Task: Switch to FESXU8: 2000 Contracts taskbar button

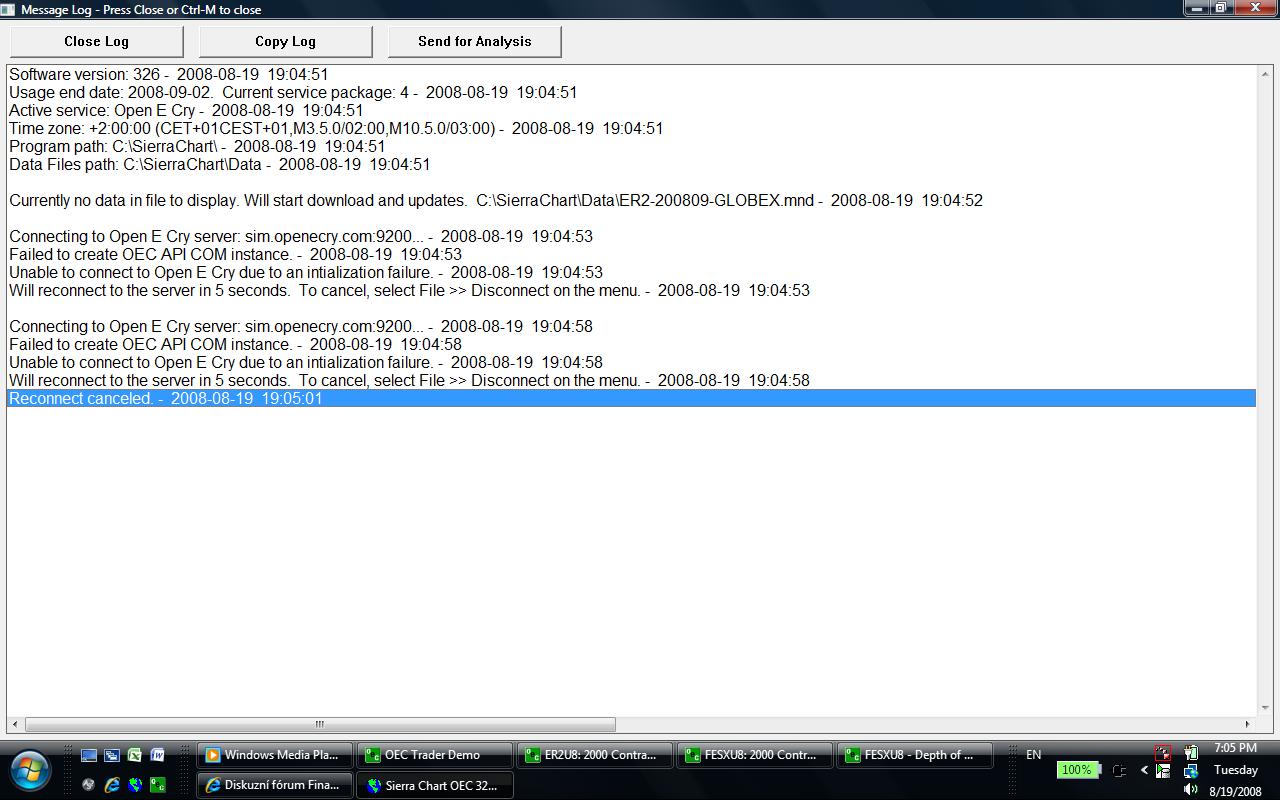Action: (755, 755)
